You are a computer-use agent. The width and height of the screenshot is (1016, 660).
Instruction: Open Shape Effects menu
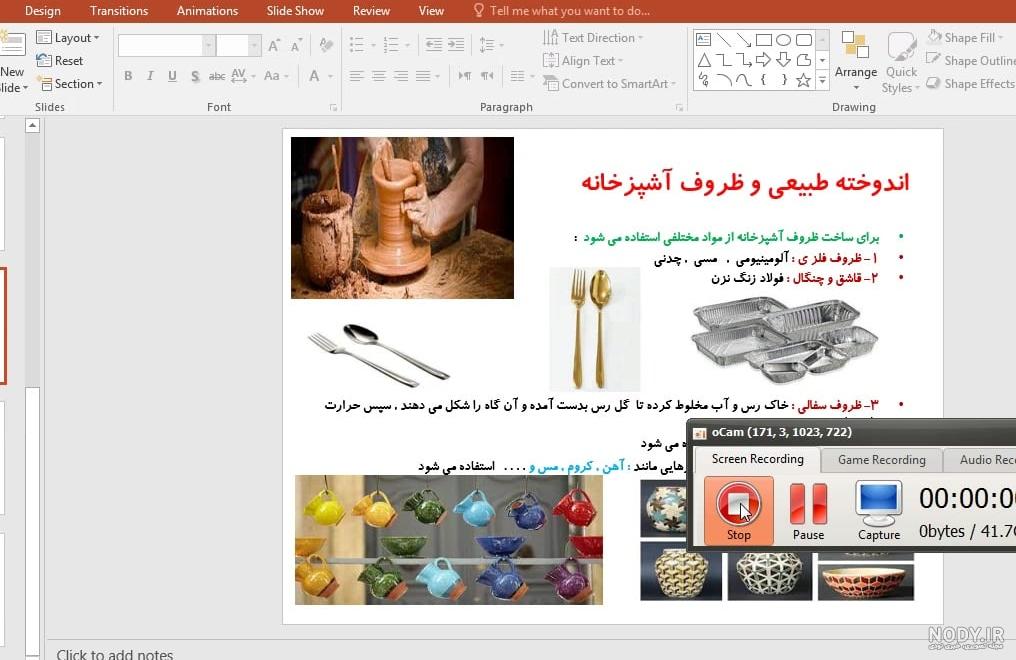point(971,84)
